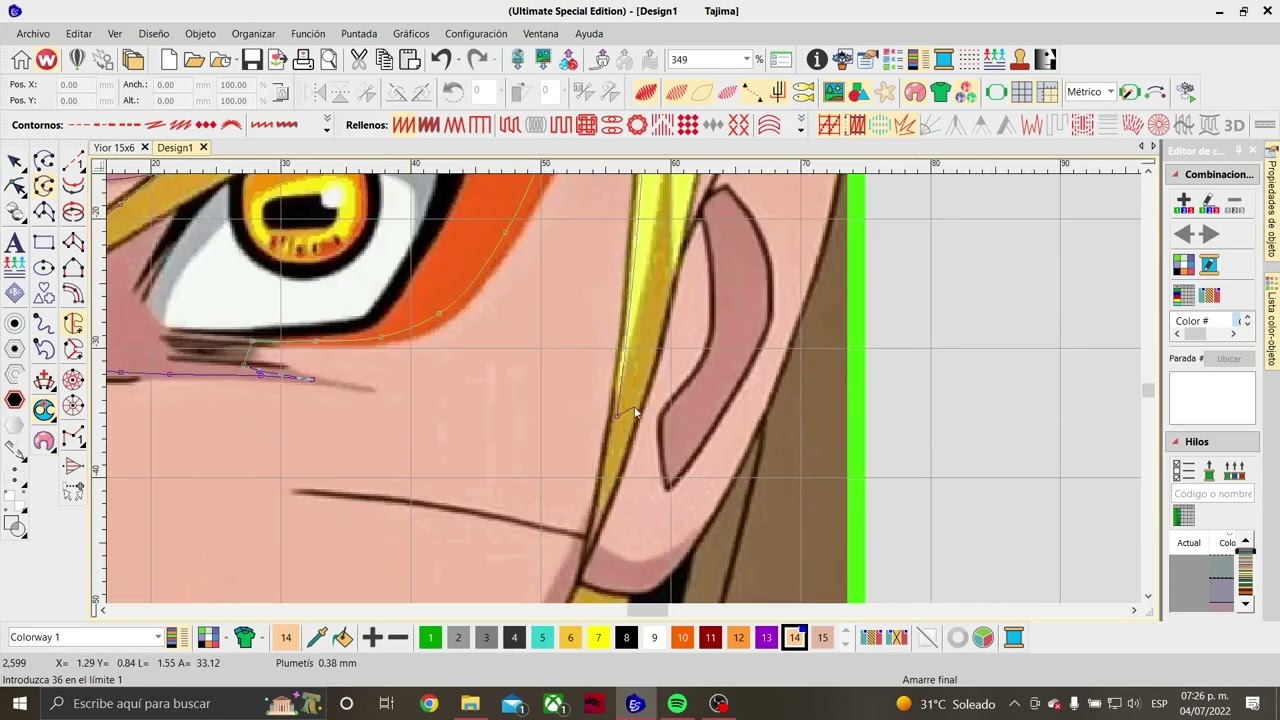Save the design with floppy disk icon
The height and width of the screenshot is (720, 1280).
252,60
